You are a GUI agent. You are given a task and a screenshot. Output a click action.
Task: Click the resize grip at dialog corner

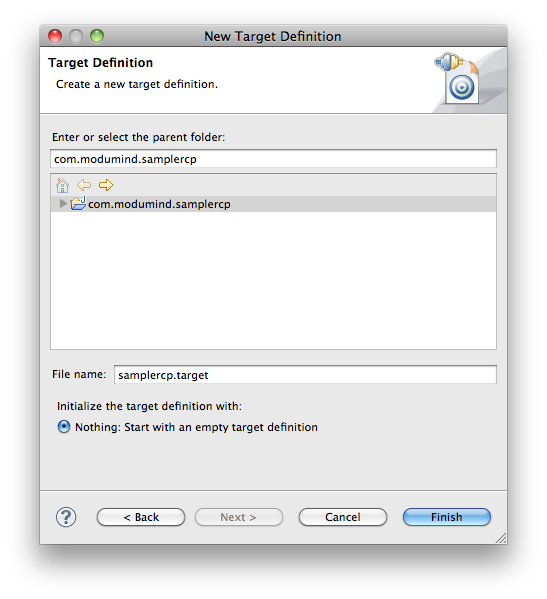[x=501, y=538]
